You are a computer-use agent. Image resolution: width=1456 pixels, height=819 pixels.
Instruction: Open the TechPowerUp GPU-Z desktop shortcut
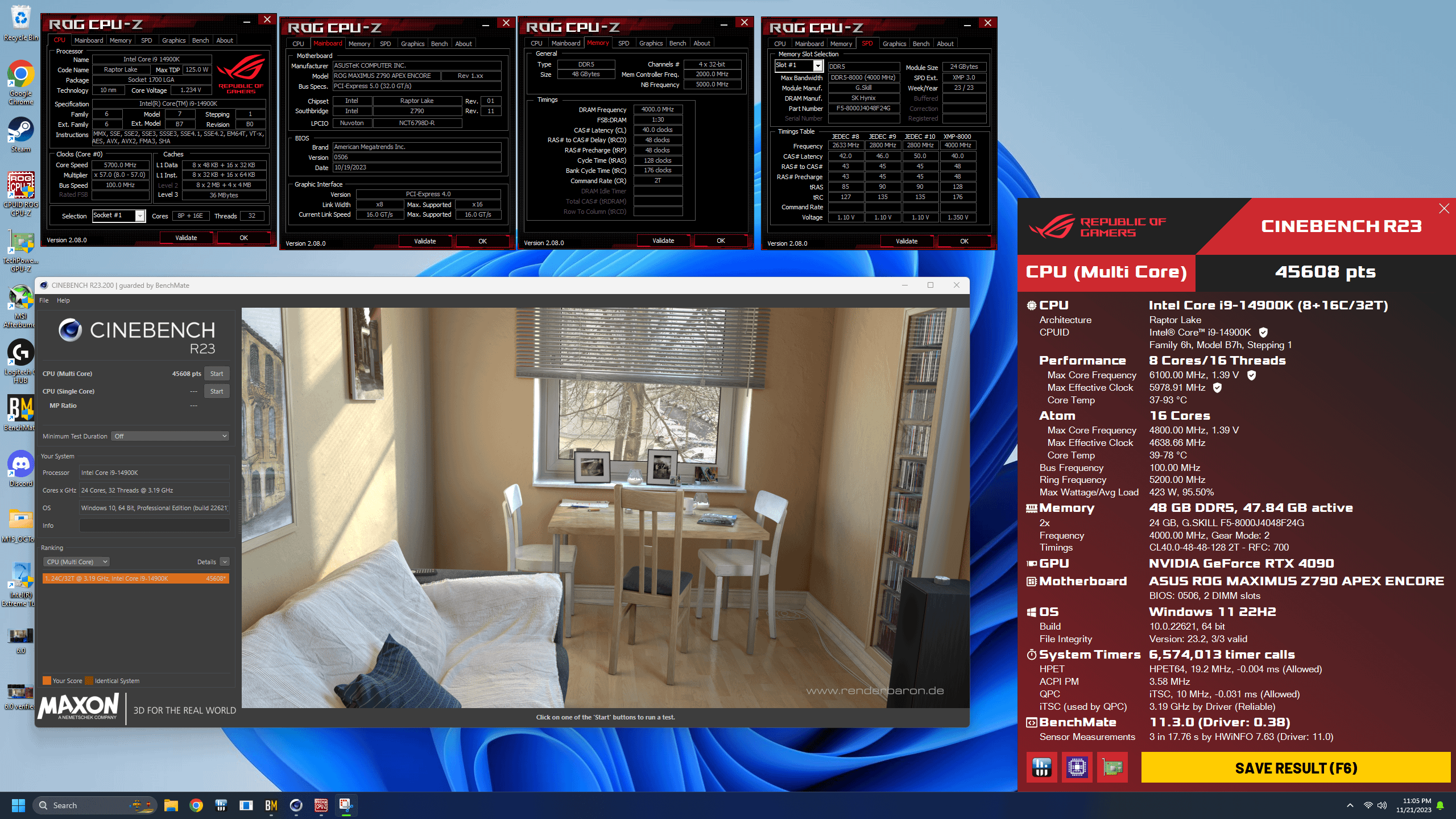(x=20, y=250)
